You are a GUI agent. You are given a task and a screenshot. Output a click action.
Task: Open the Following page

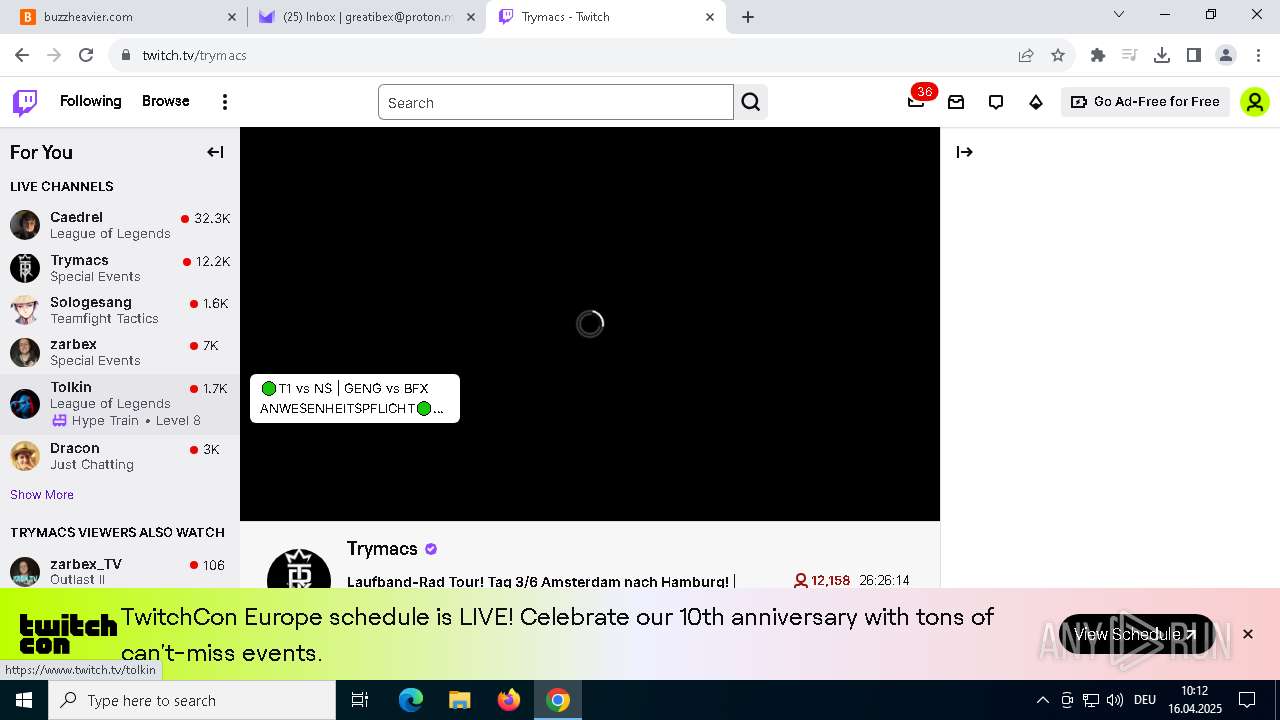pyautogui.click(x=90, y=101)
